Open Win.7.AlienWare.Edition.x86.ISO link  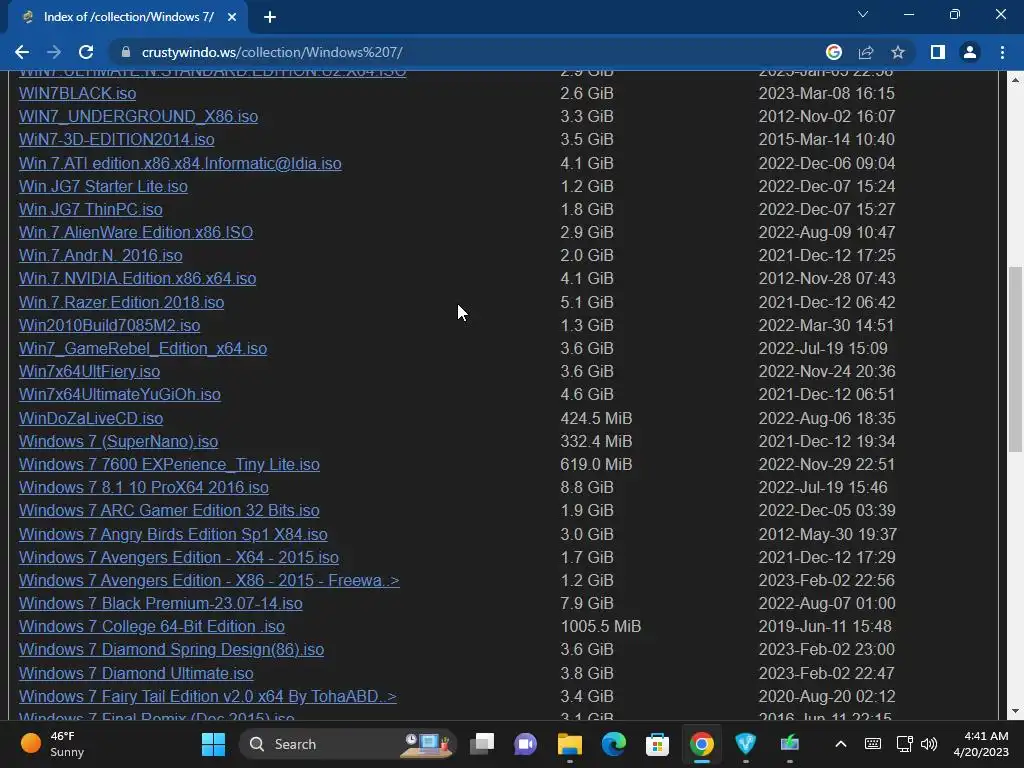click(x=136, y=232)
